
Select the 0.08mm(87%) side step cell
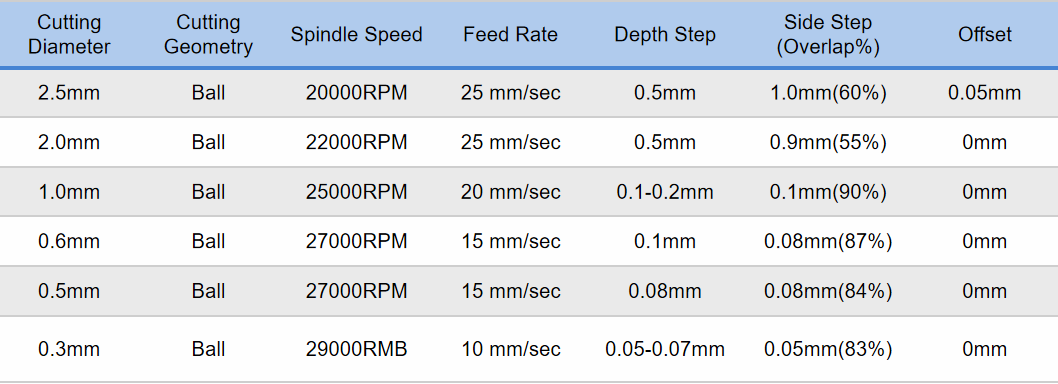tap(828, 242)
